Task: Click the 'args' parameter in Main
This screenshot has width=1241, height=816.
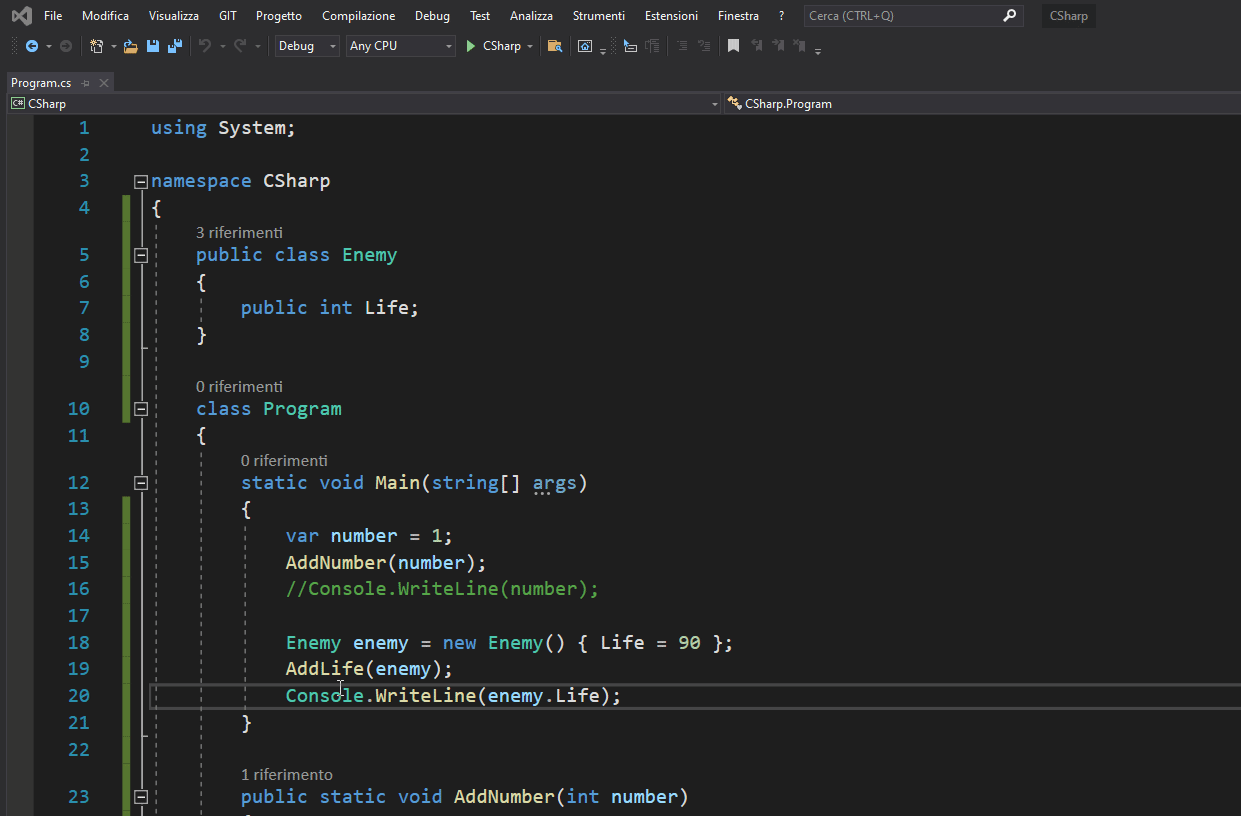Action: pos(554,483)
